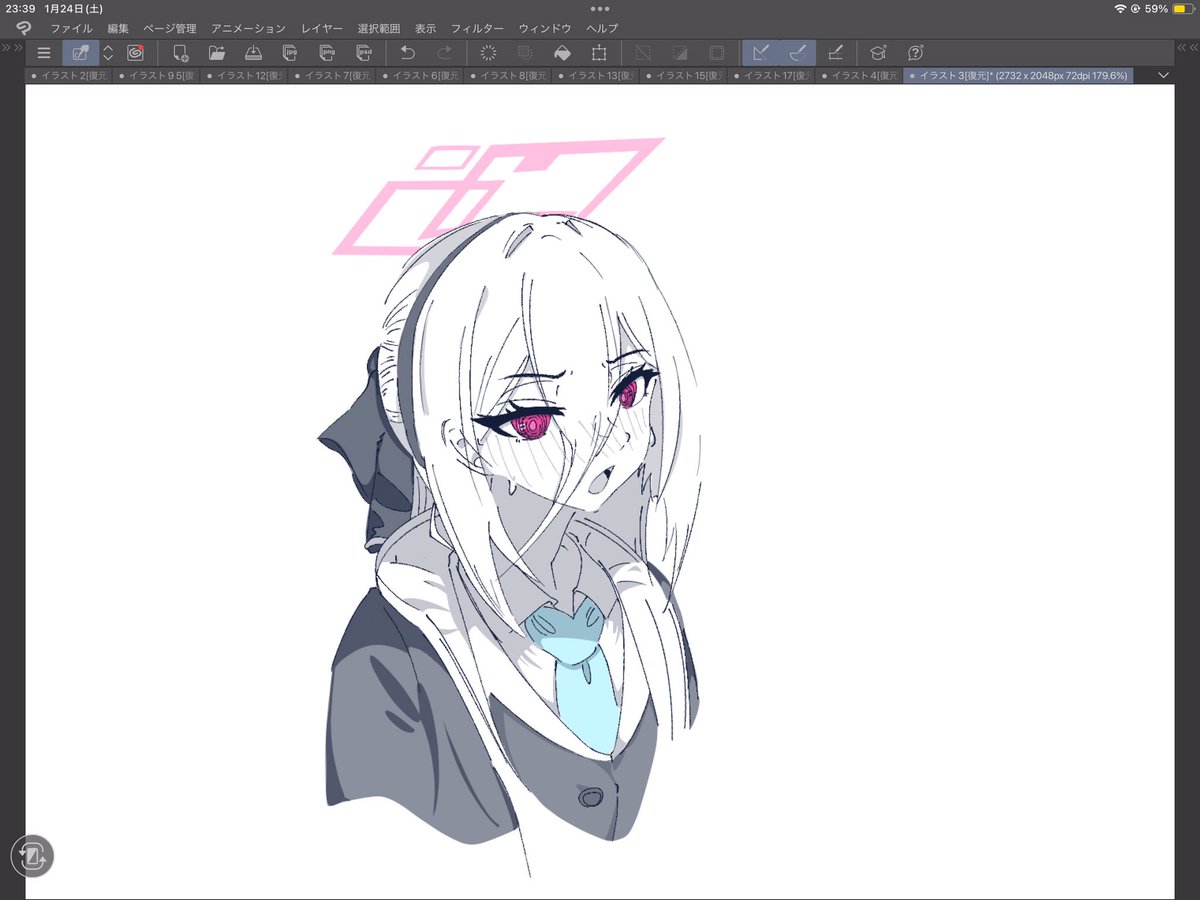The image size is (1200, 900).
Task: Open the Clip Studio Paint logo menu
Action: pyautogui.click(x=22, y=28)
